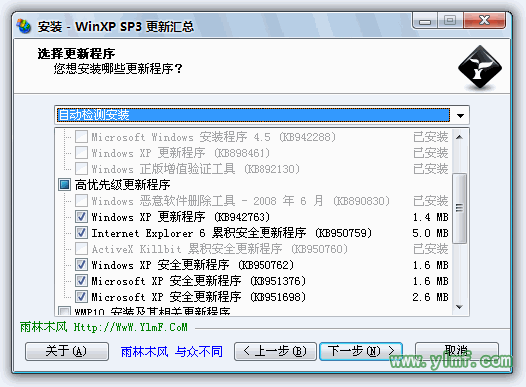Click disabled checkbox for ActiveX Killbit KB950760
This screenshot has width=526, height=387.
pos(81,249)
